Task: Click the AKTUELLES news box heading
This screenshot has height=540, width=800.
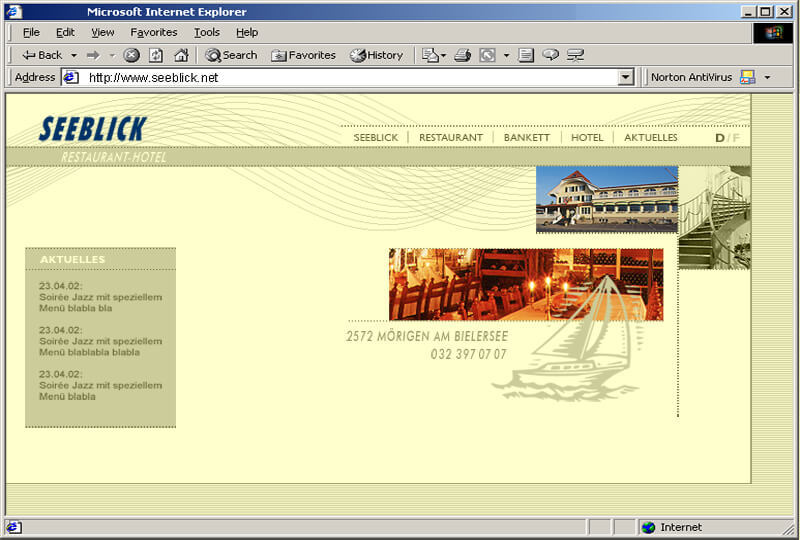Action: pos(72,259)
